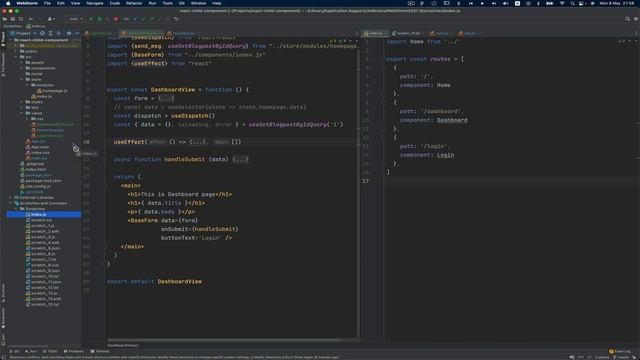Click the Rollback undo arrow icon in toolbar
This screenshot has height=360, width=640.
coord(176,19)
